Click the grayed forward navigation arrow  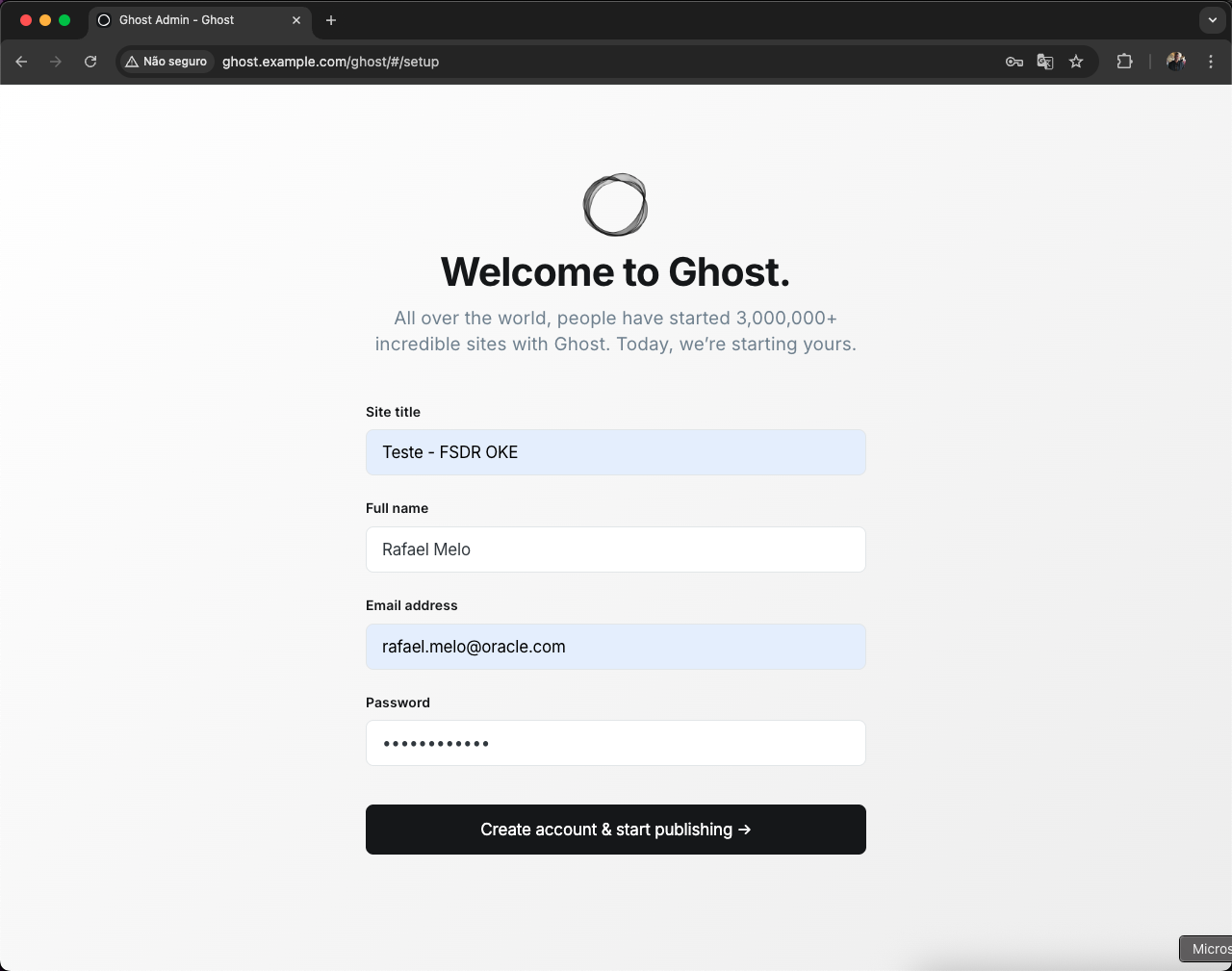(56, 61)
